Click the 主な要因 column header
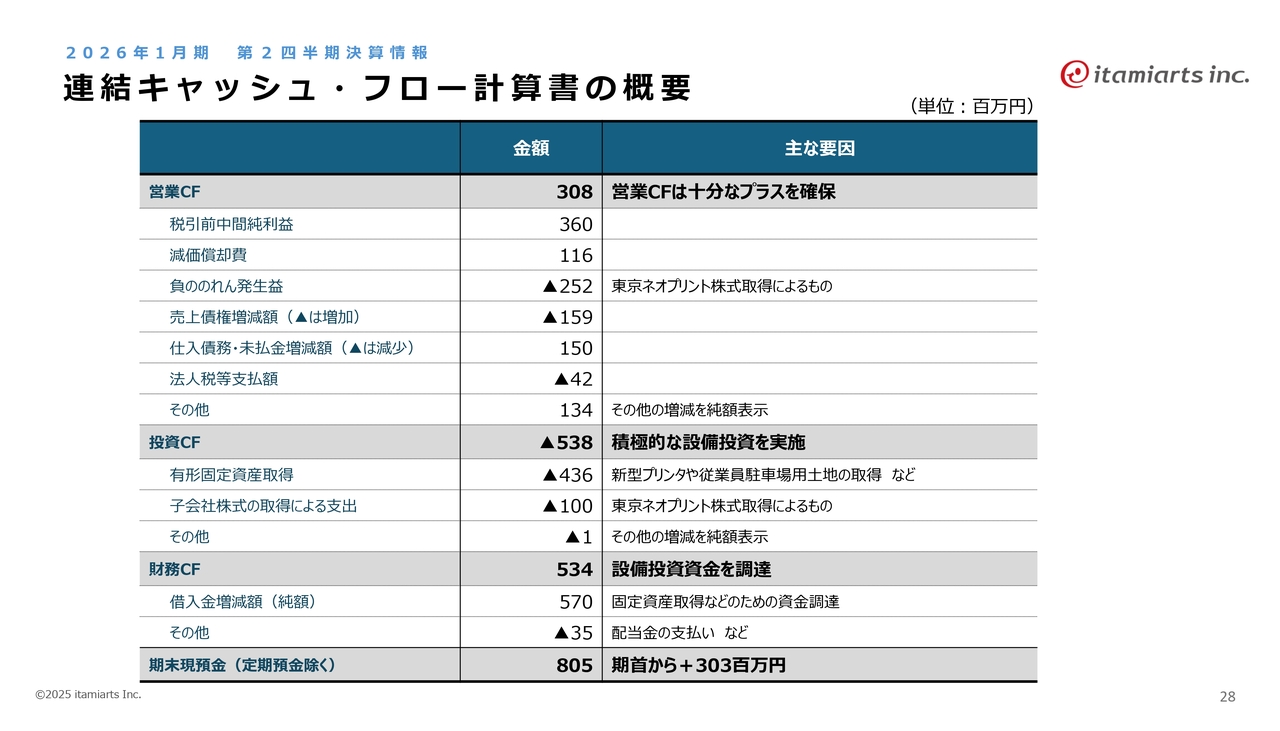The height and width of the screenshot is (731, 1280). (819, 149)
